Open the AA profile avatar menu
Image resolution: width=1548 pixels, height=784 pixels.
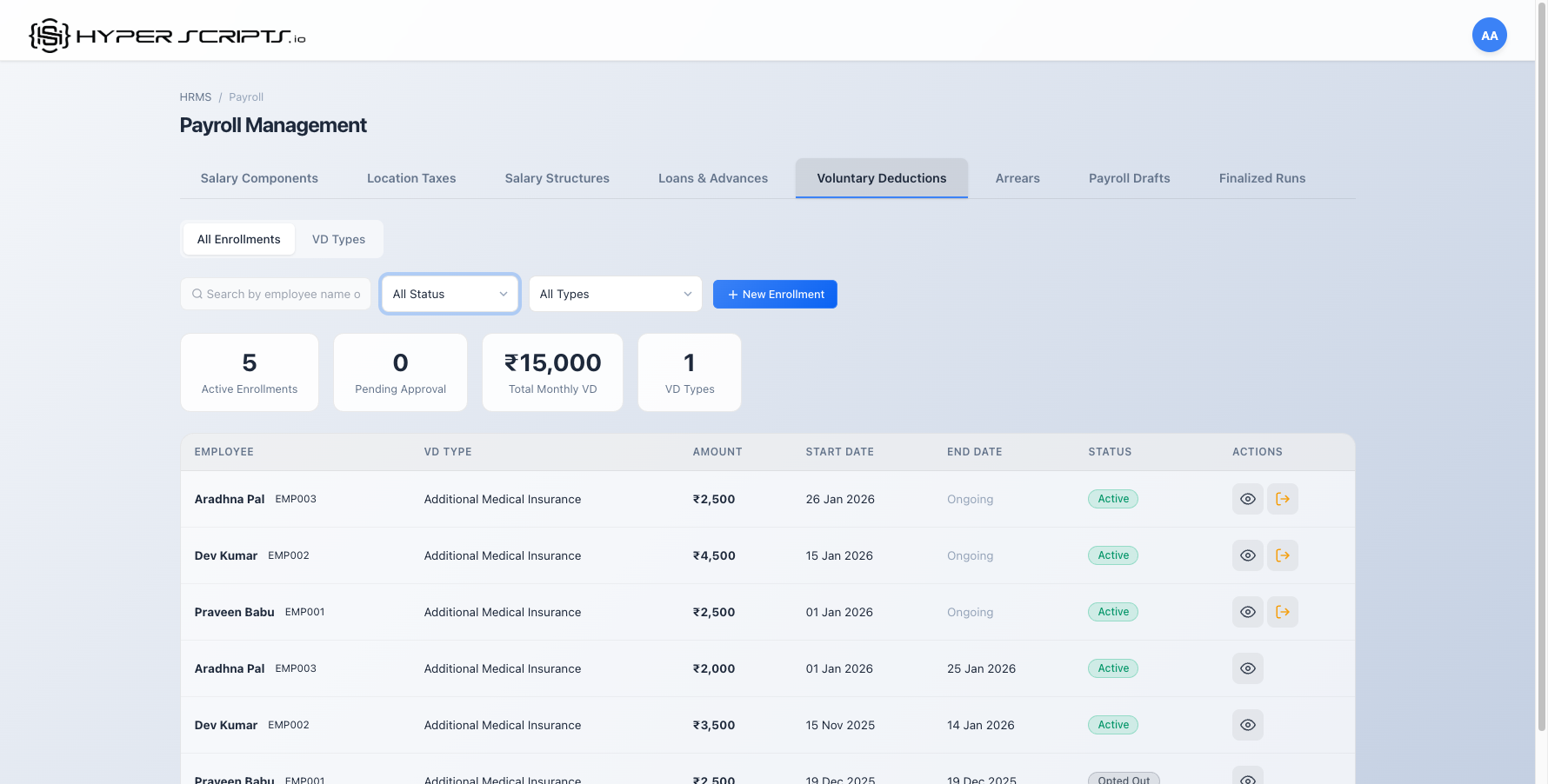point(1489,35)
